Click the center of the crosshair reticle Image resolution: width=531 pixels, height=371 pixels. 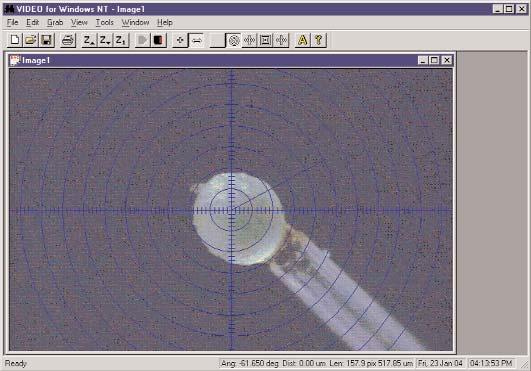(231, 211)
